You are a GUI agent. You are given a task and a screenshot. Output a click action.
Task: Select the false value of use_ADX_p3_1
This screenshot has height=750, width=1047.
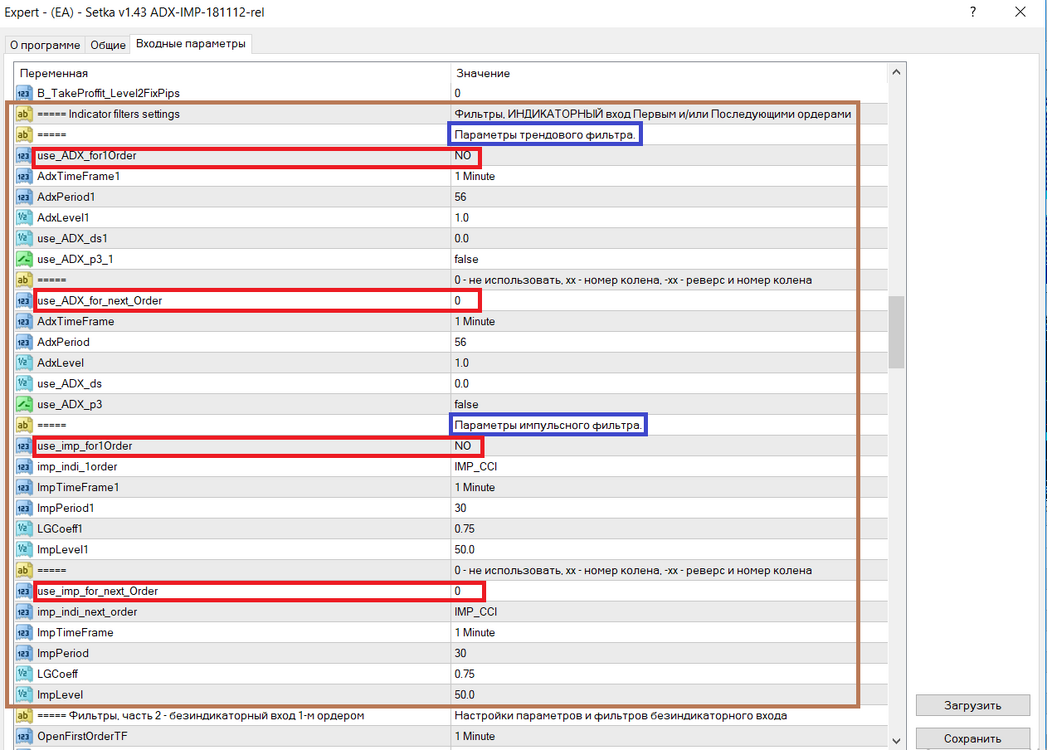tap(466, 259)
